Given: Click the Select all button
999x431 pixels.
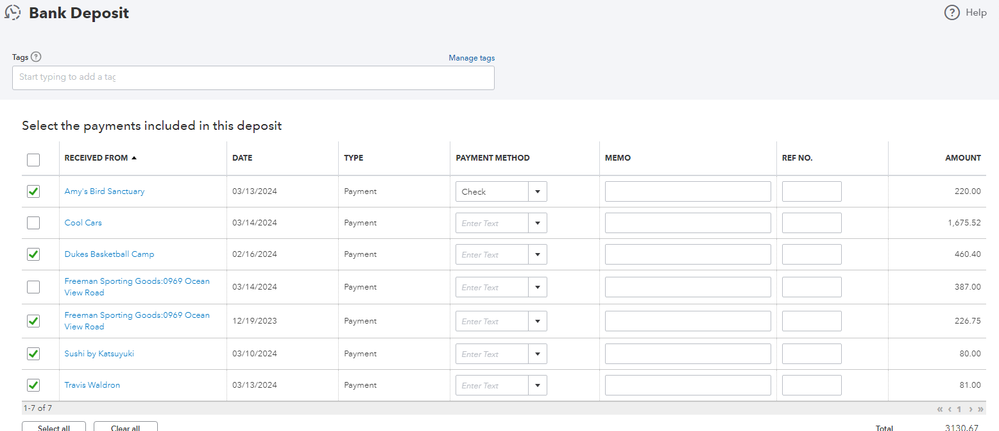Looking at the screenshot, I should pos(54,428).
